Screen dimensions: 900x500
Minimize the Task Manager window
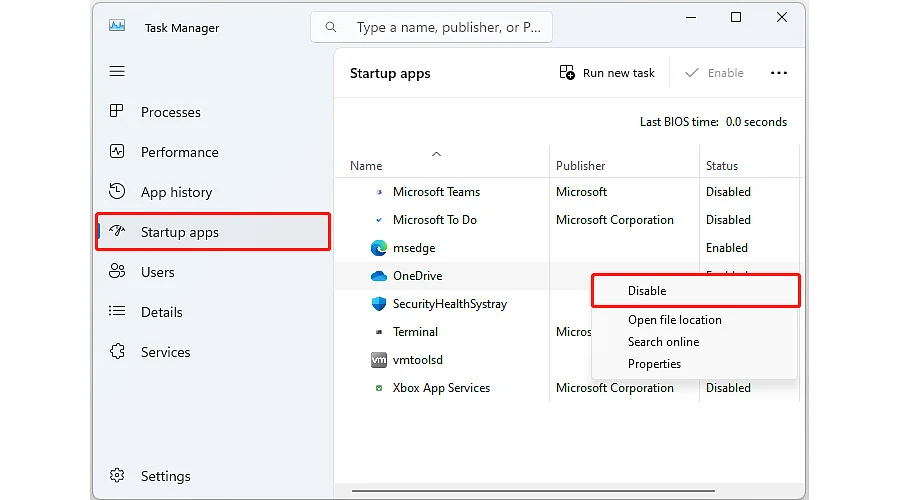pyautogui.click(x=691, y=17)
